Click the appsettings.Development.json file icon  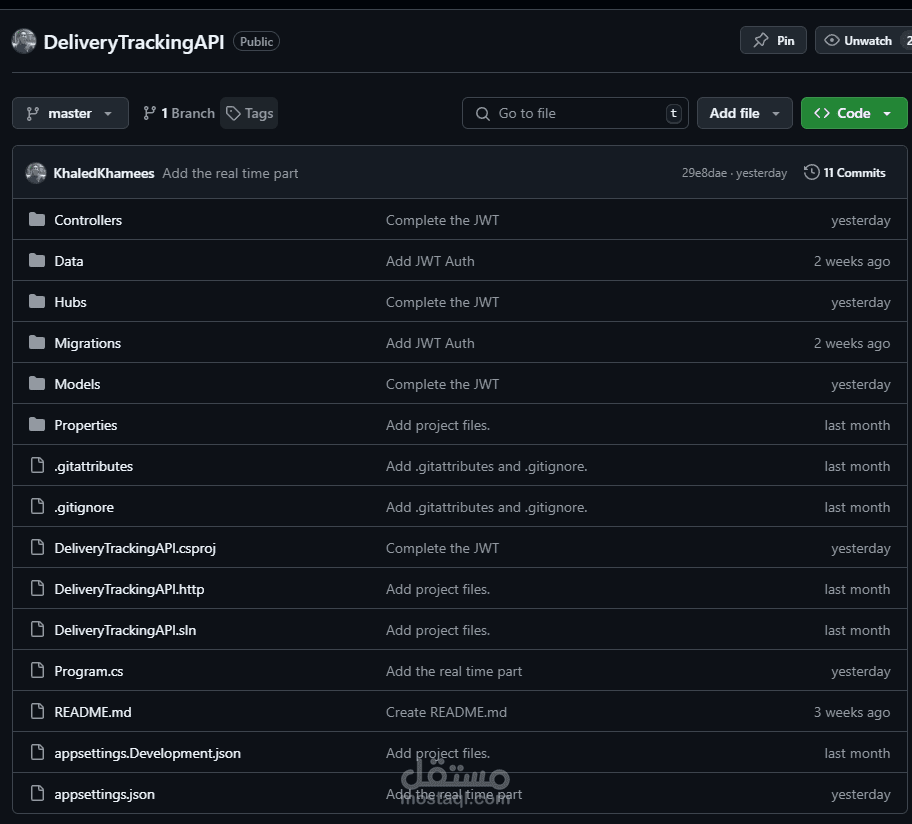pyautogui.click(x=37, y=752)
